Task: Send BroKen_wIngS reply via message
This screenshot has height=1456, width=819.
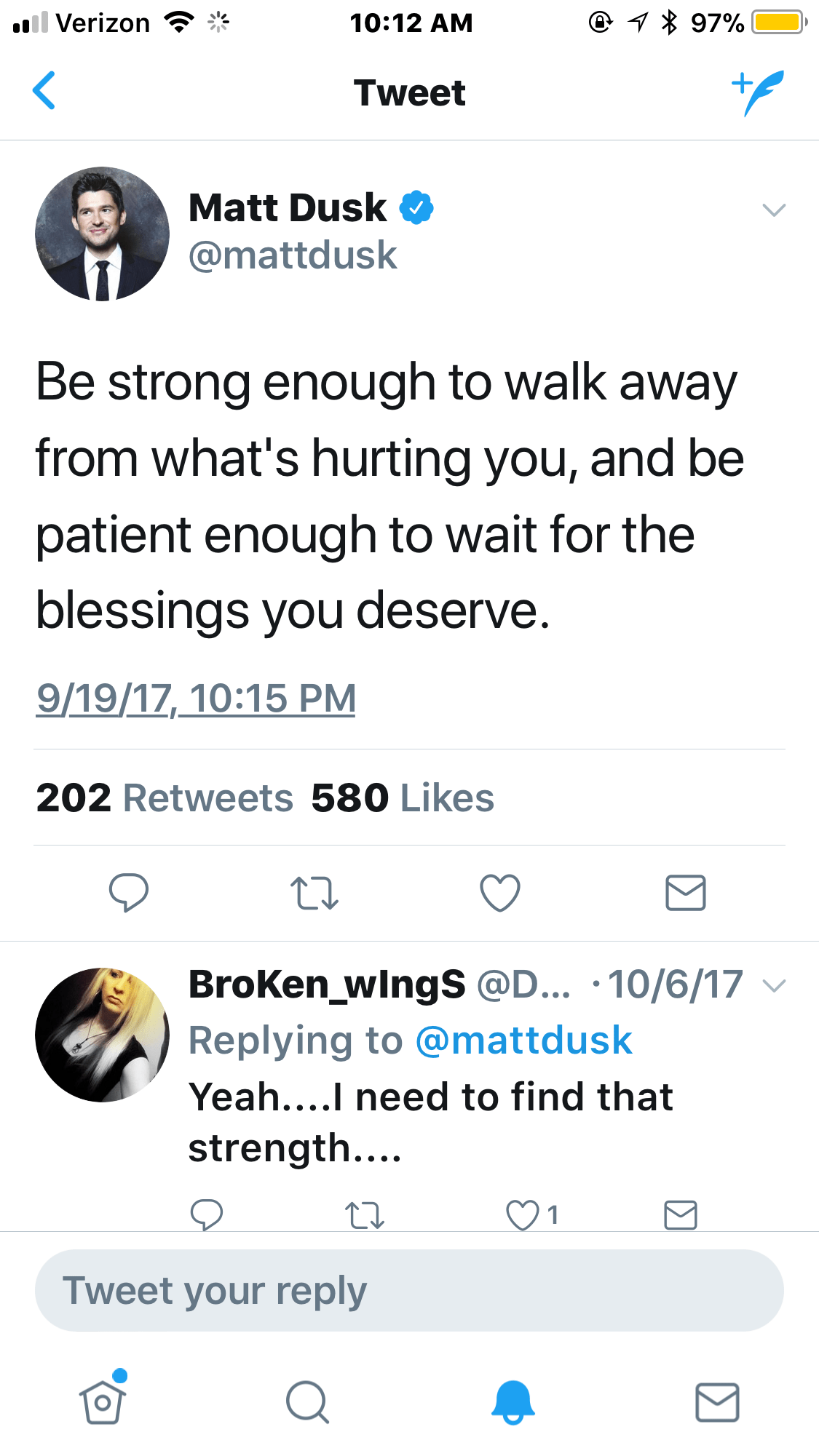Action: click(681, 1214)
